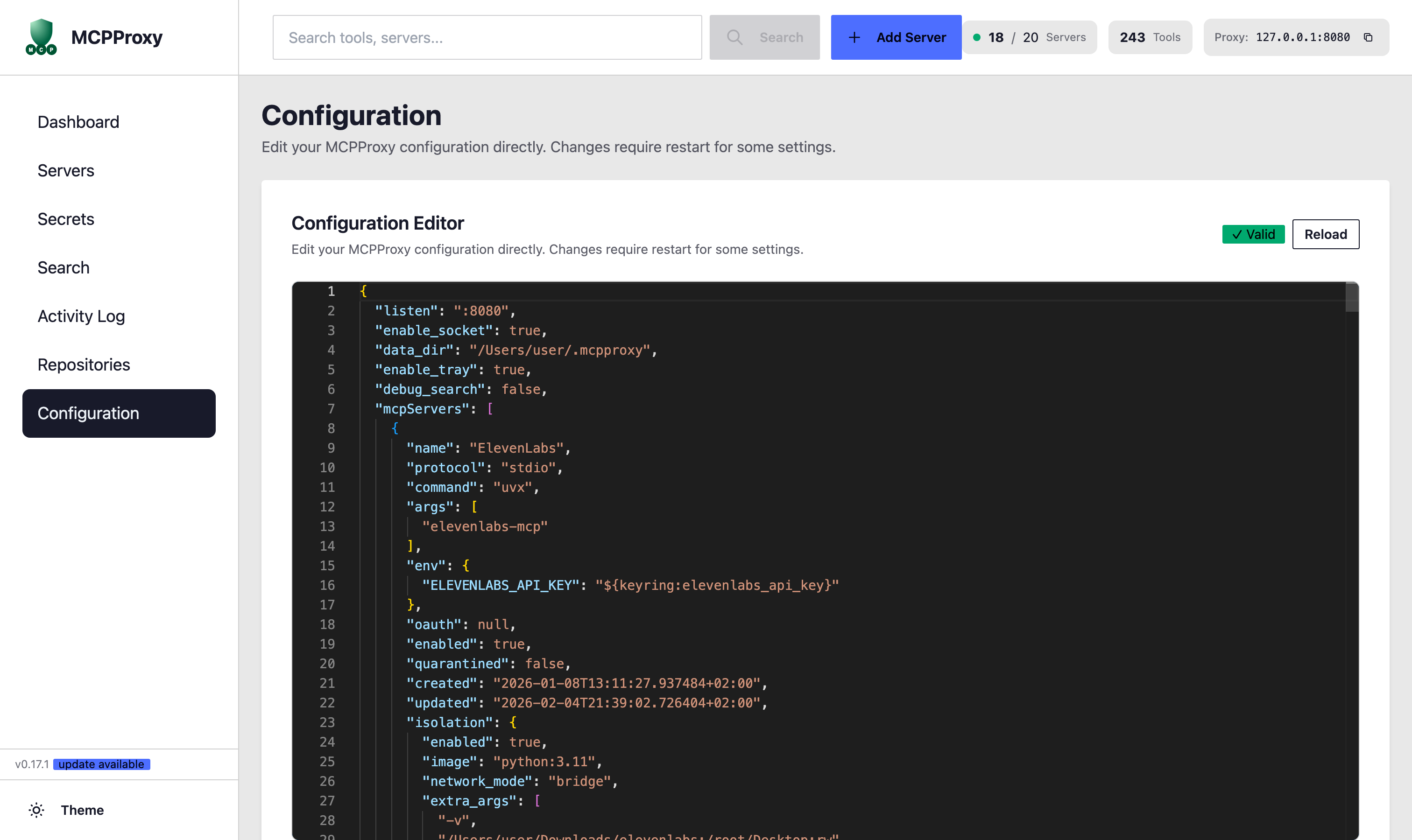Click the update available badge
Screen dimensions: 1412x840
coord(101,764)
